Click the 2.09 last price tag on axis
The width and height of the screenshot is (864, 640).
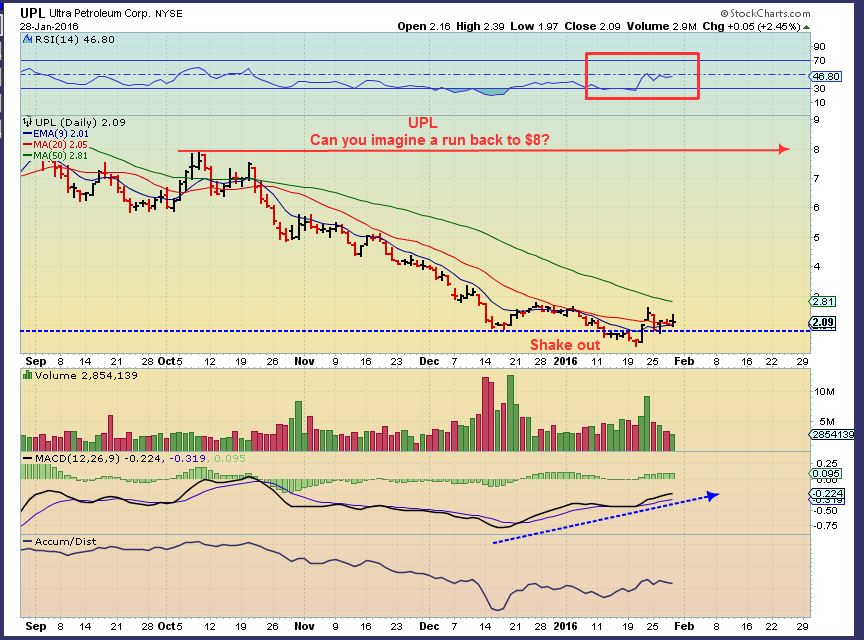point(823,322)
